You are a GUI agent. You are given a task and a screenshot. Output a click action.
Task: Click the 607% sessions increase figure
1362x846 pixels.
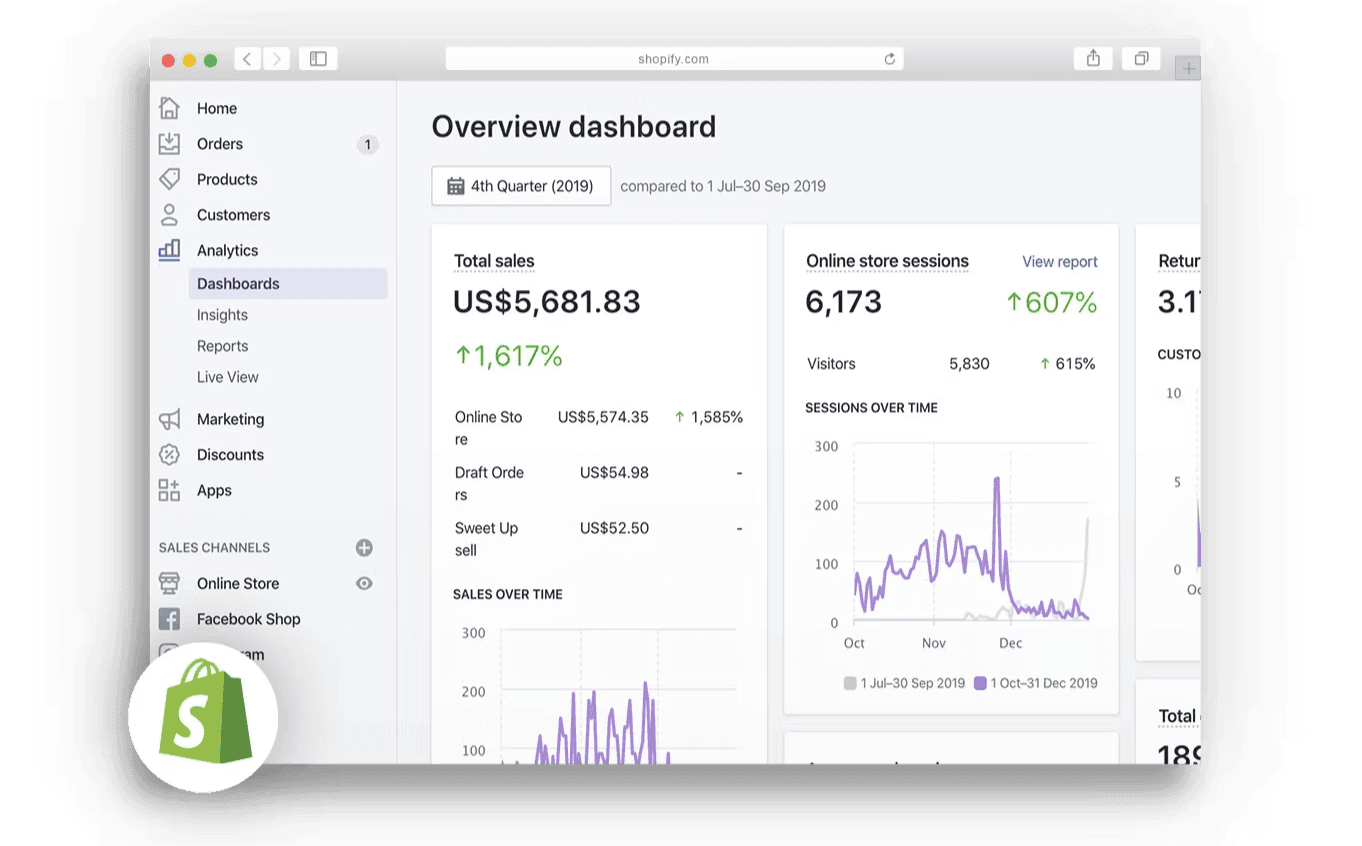pyautogui.click(x=1051, y=302)
